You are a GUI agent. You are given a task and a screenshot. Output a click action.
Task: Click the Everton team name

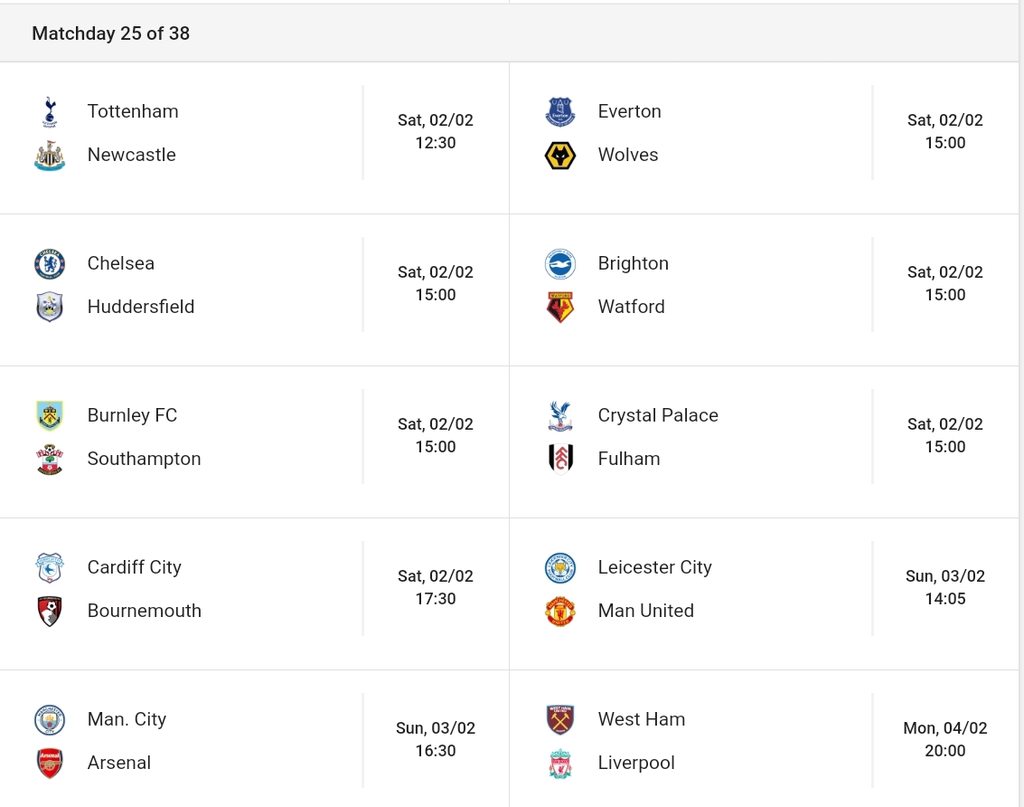[630, 112]
